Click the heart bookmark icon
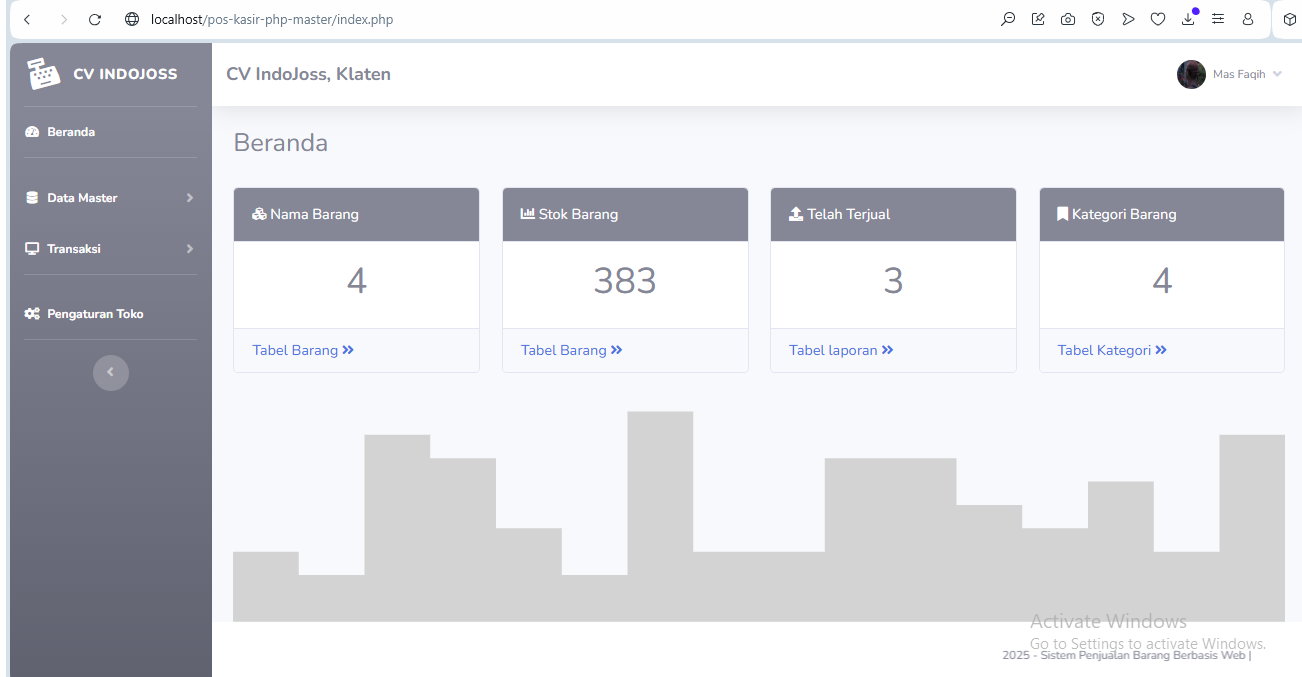 click(x=1158, y=19)
